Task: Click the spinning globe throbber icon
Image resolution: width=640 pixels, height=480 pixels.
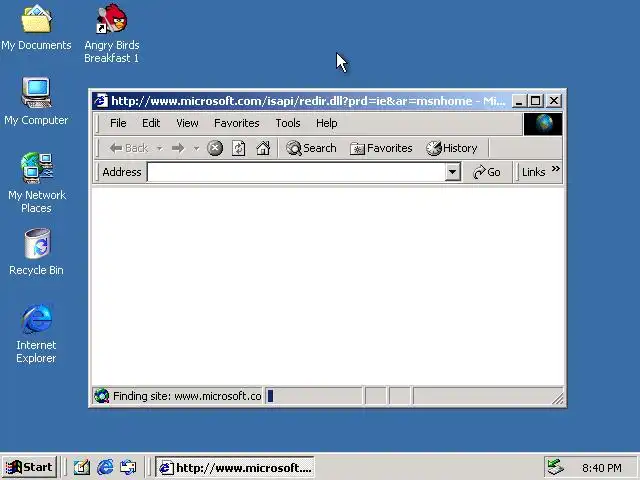Action: 543,124
